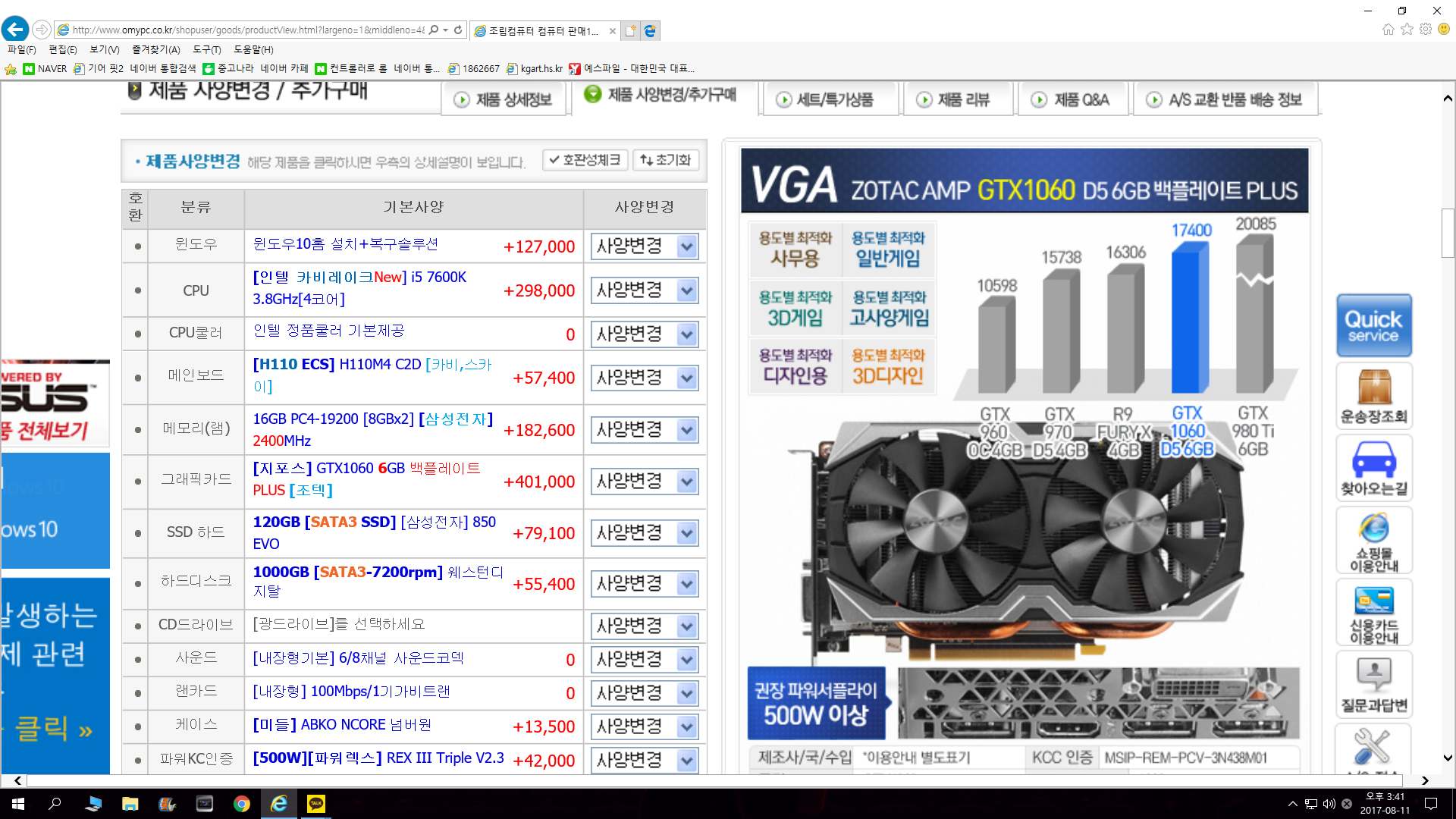The image size is (1456, 819).
Task: Open 사양변경 dropdown for 윈도우
Action: point(644,246)
